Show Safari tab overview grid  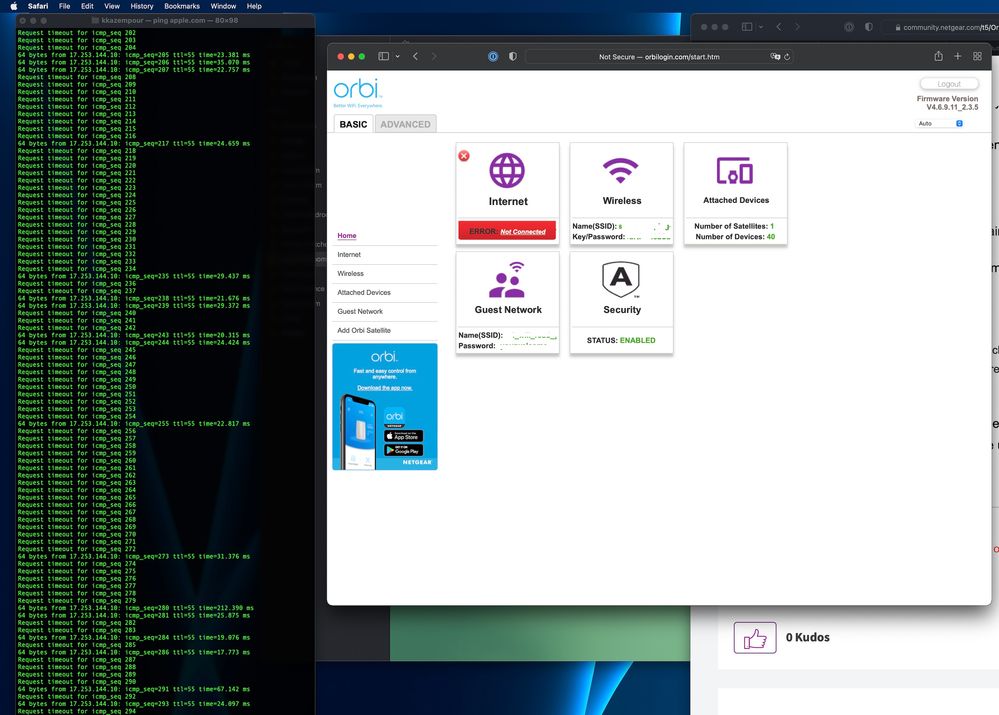pyautogui.click(x=977, y=57)
